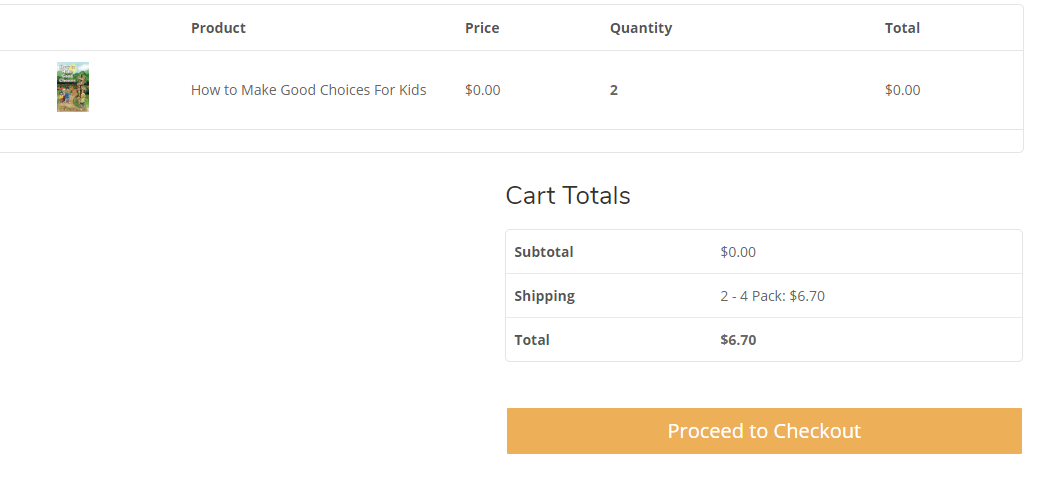Screen dimensions: 1053x477
Task: Click the empty row beneath the product row
Action: point(511,140)
